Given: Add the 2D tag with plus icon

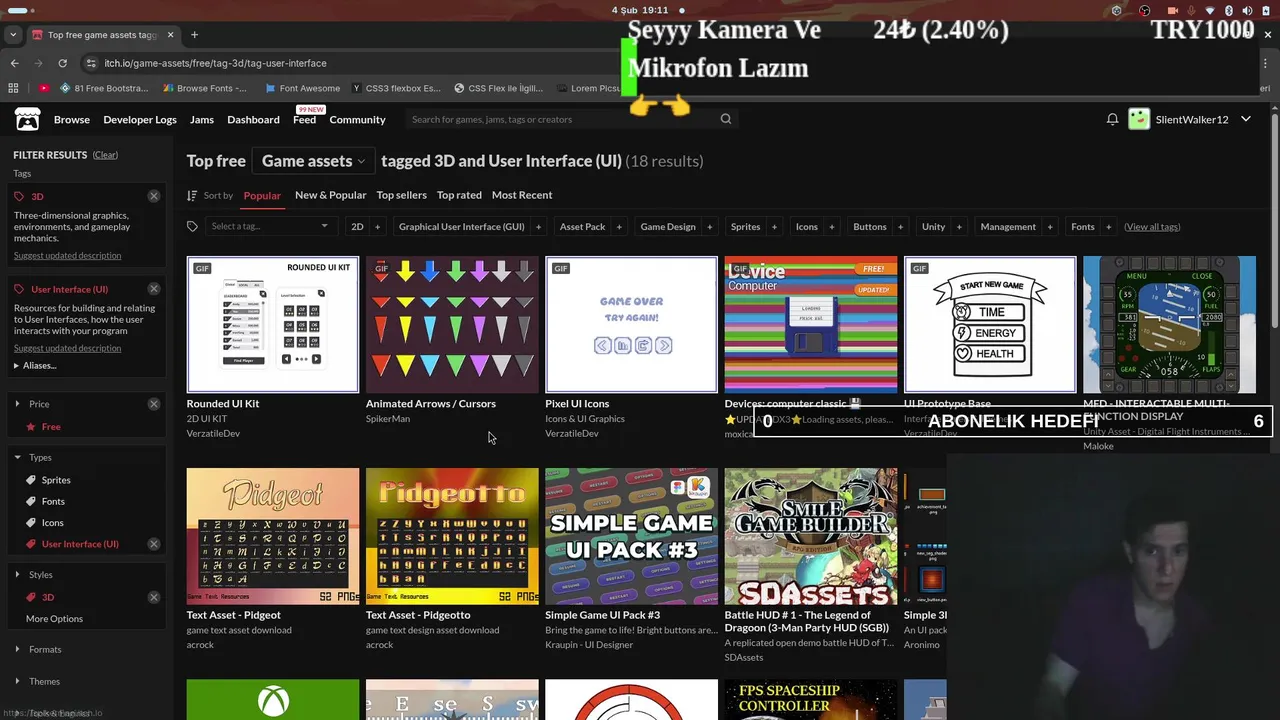Looking at the screenshot, I should pyautogui.click(x=377, y=227).
